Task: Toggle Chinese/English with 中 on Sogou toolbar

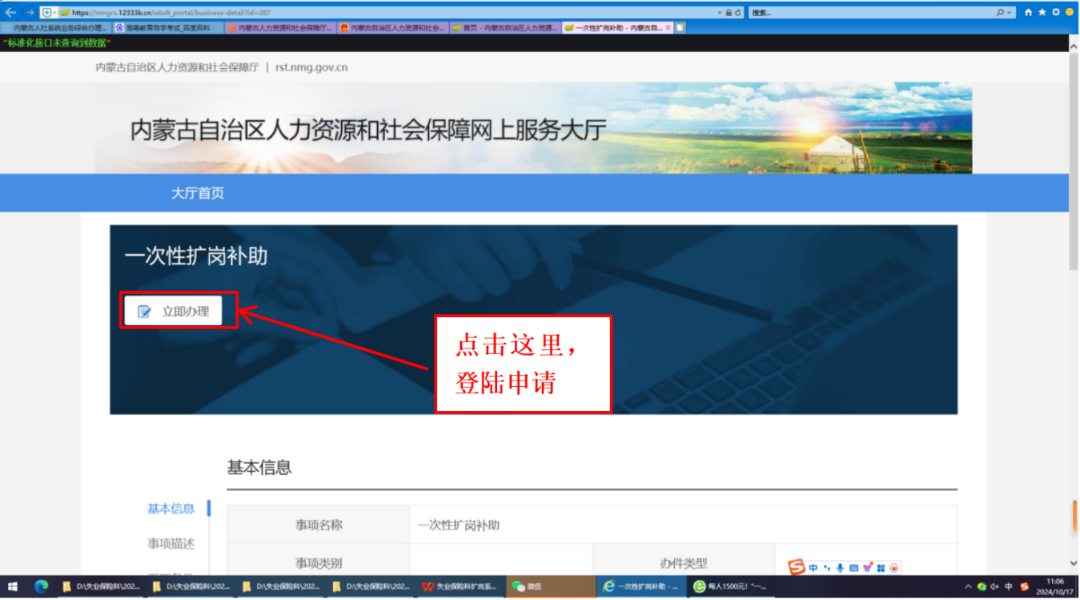Action: 813,567
